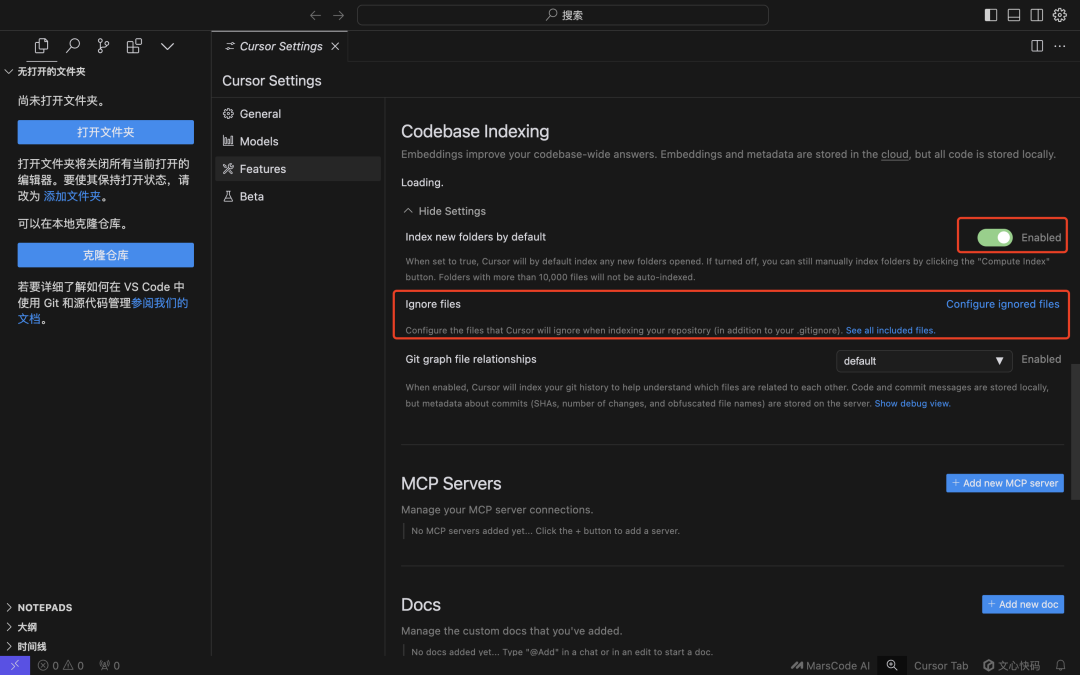This screenshot has height=675, width=1080.
Task: Click the notification bell in status bar
Action: (x=1061, y=665)
